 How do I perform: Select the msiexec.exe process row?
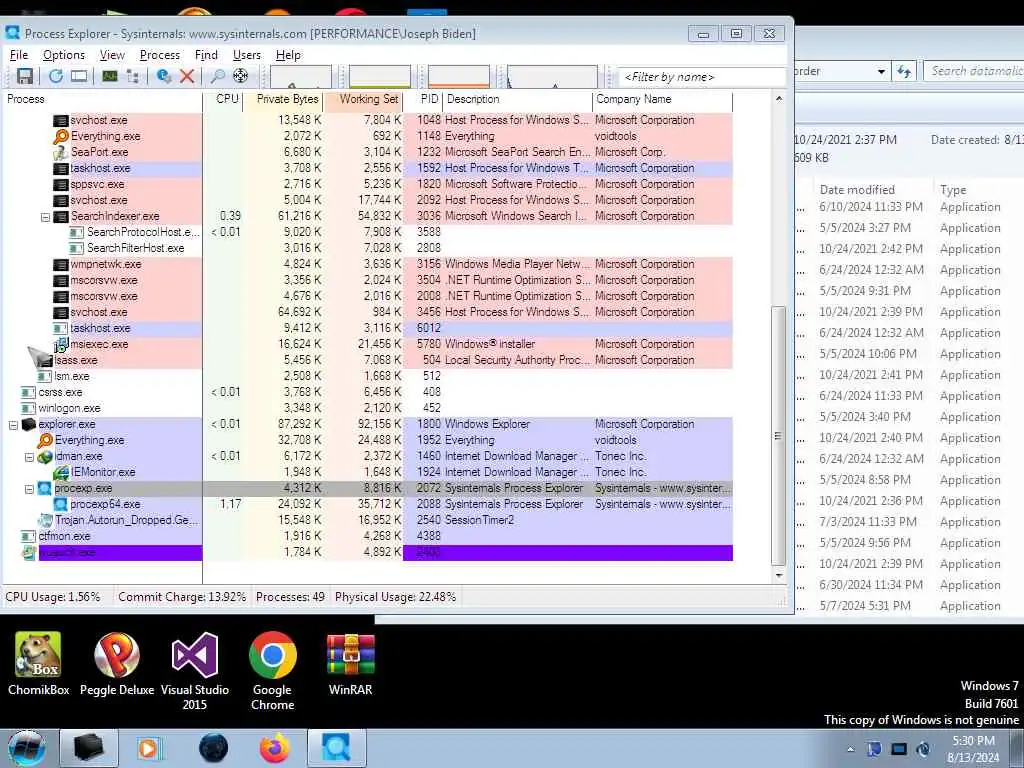point(369,344)
